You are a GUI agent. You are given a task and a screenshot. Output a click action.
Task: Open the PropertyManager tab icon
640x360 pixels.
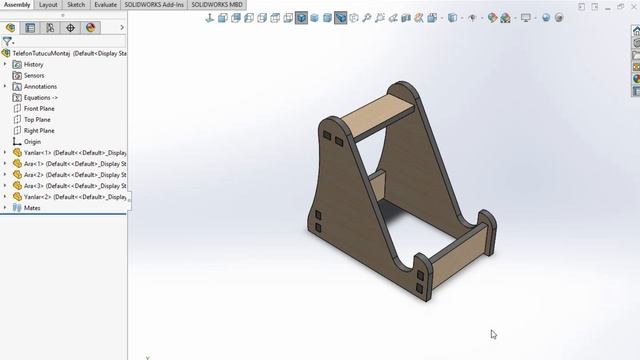(30, 28)
